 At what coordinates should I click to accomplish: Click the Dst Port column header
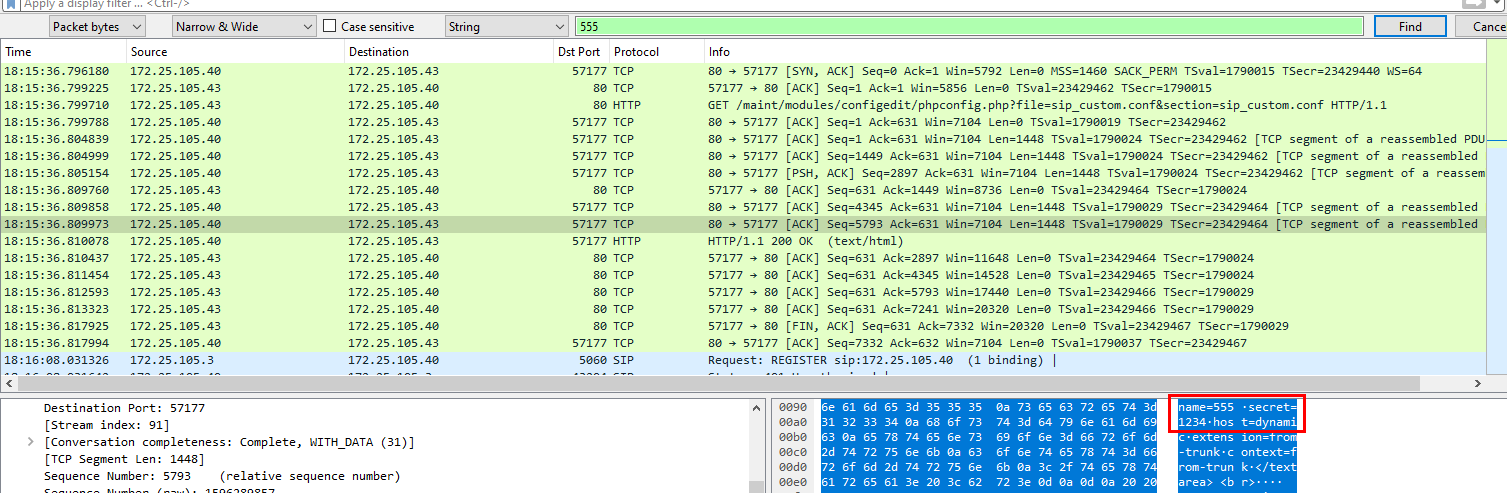point(580,51)
